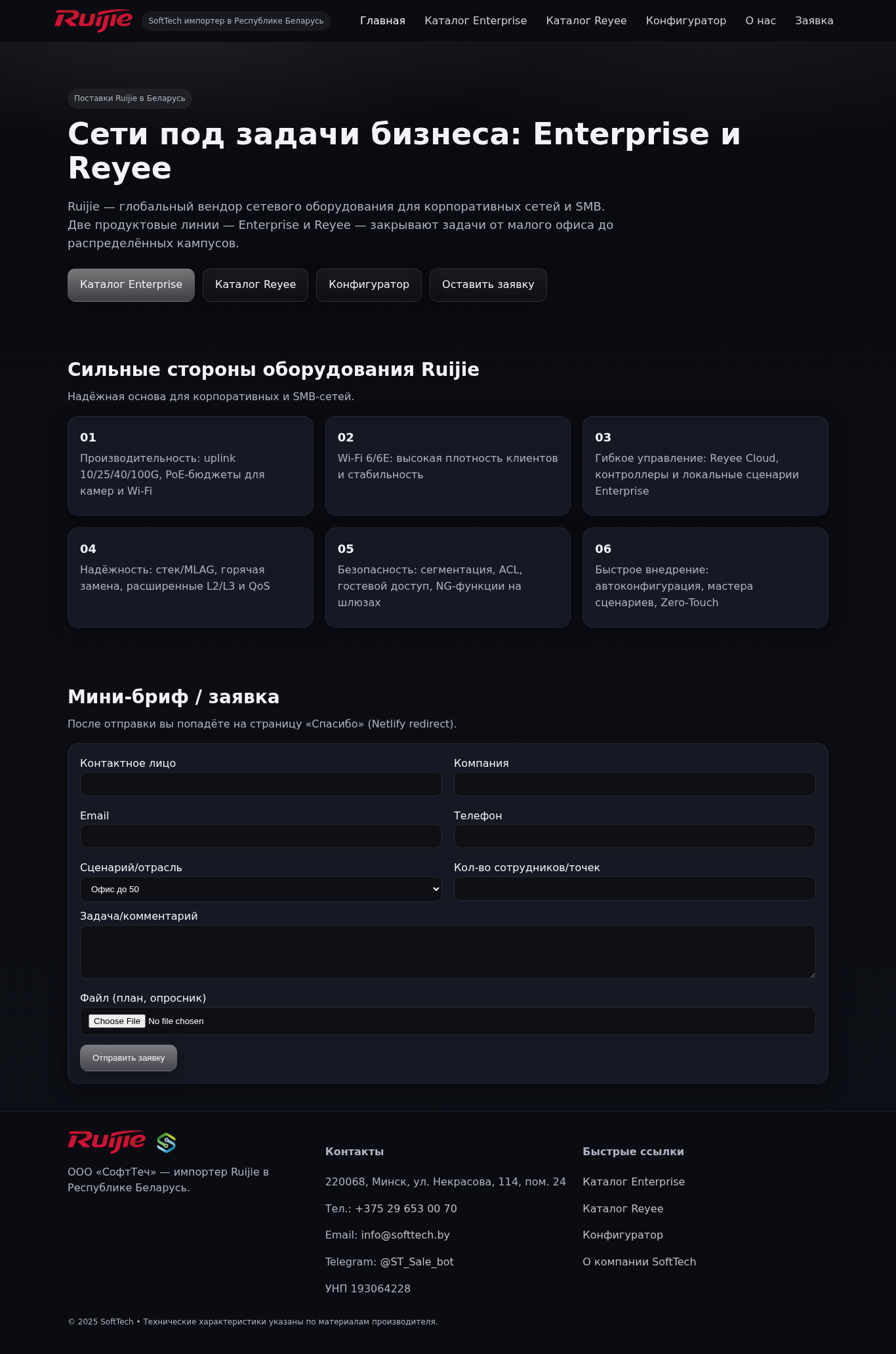This screenshot has height=1354, width=896.
Task: Focus the Контактное лицо input field
Action: click(x=261, y=784)
